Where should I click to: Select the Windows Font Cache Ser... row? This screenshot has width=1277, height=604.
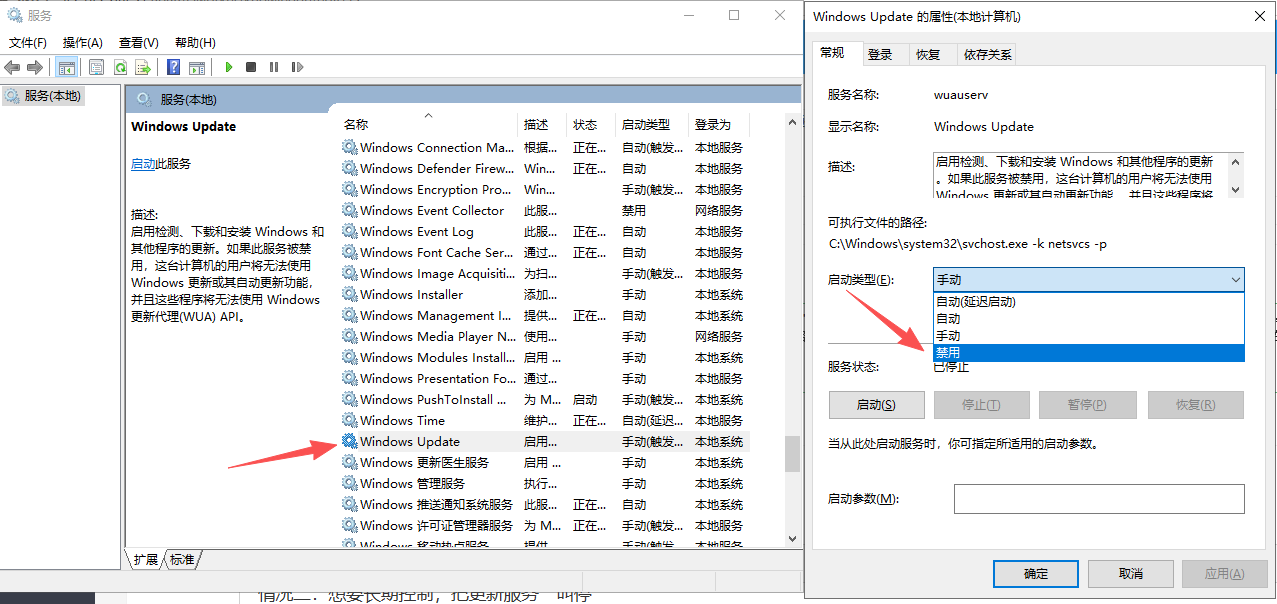tap(545, 252)
